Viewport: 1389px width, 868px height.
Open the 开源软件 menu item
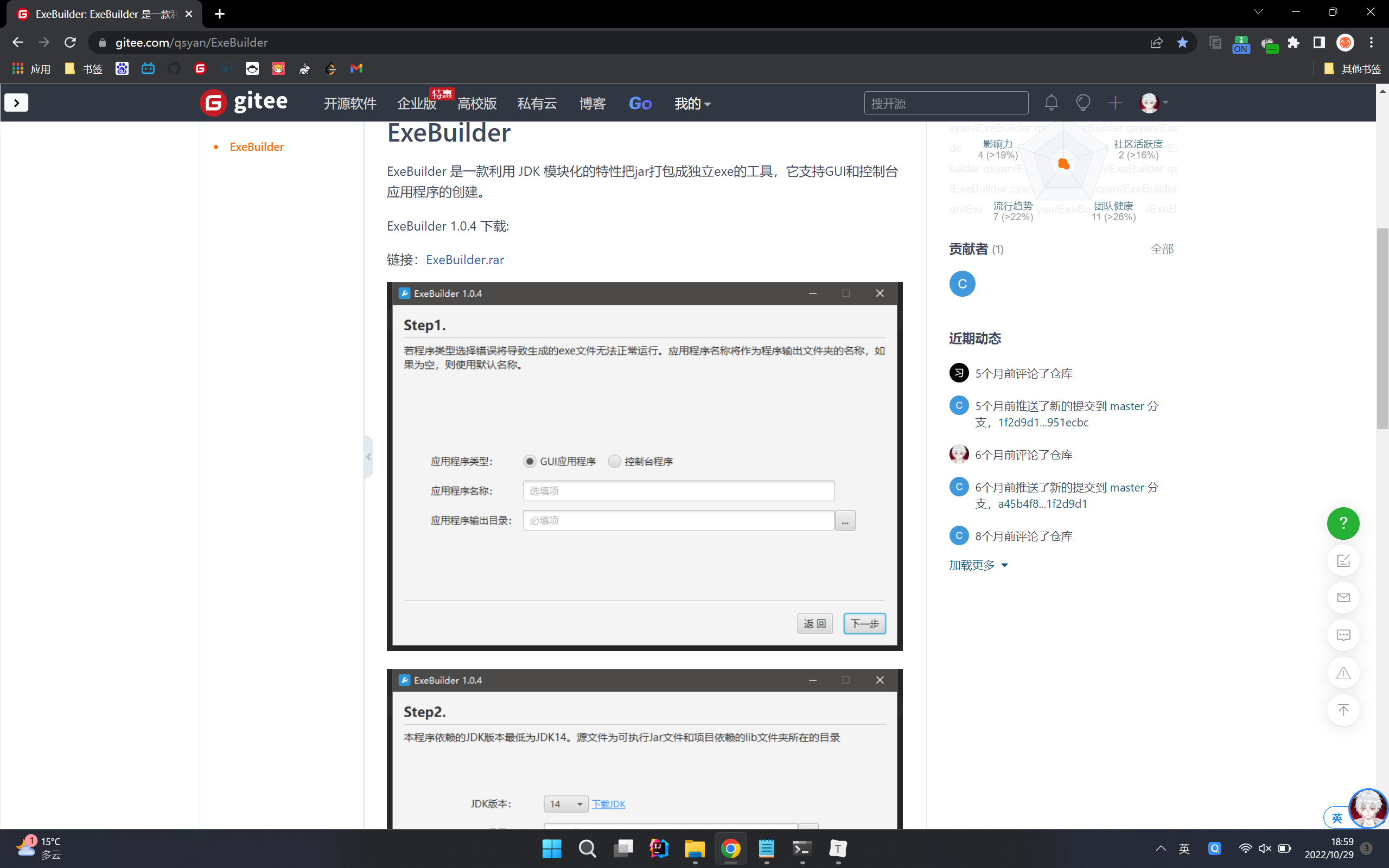pos(349,104)
